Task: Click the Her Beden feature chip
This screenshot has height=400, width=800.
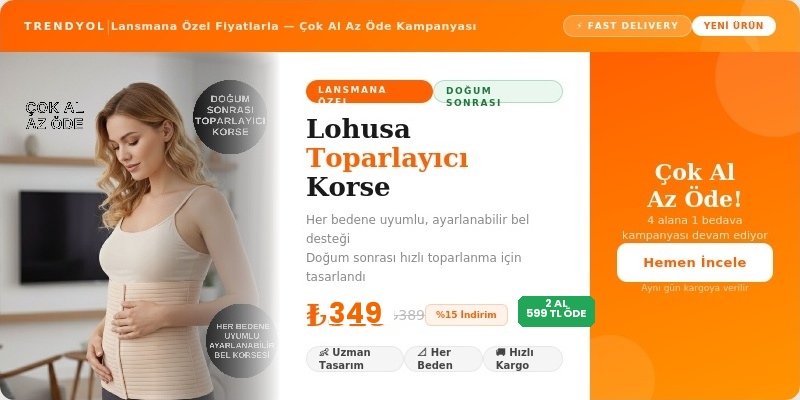Action: (x=443, y=359)
